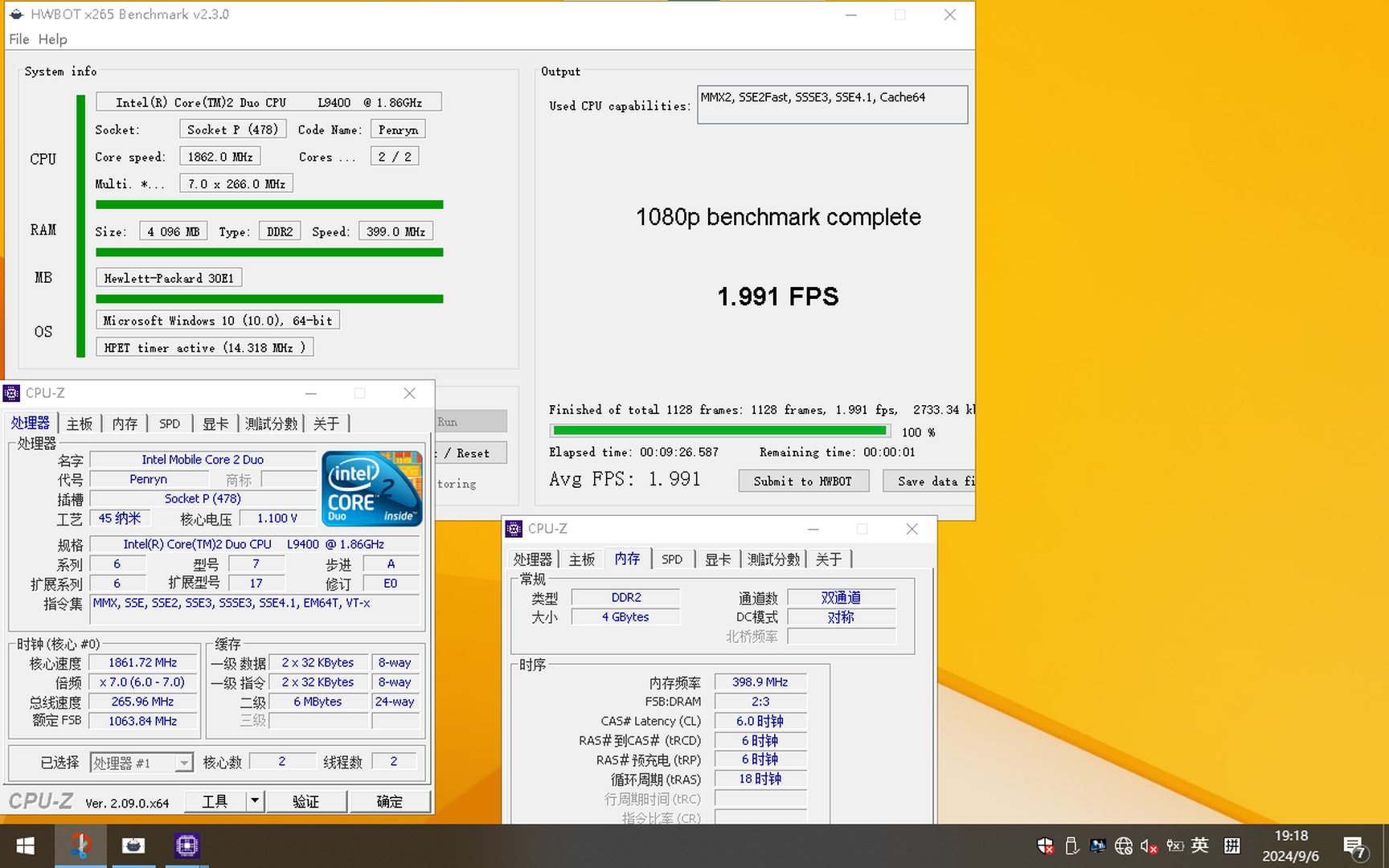Viewport: 1389px width, 868px height.
Task: Click Submit to HWBOT button
Action: [x=803, y=481]
